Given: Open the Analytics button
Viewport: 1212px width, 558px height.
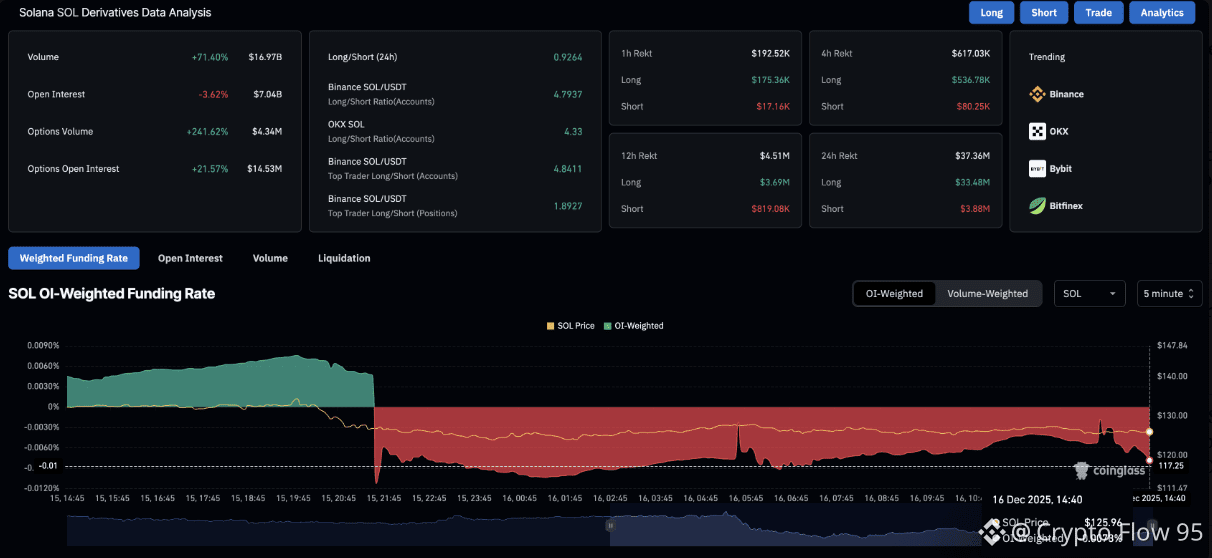Looking at the screenshot, I should pyautogui.click(x=1162, y=13).
